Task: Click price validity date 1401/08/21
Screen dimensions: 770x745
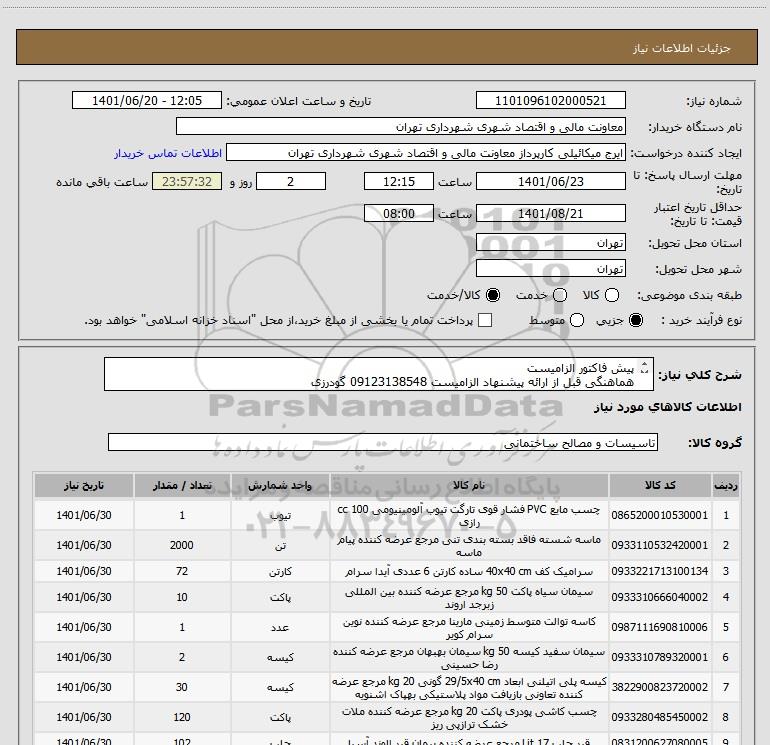Action: point(550,214)
